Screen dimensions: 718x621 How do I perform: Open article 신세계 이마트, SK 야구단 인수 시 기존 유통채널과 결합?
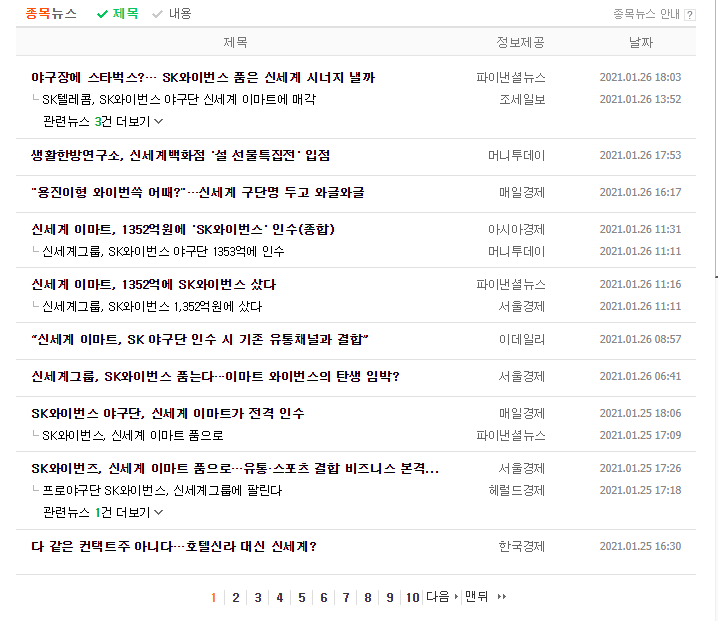coord(200,340)
